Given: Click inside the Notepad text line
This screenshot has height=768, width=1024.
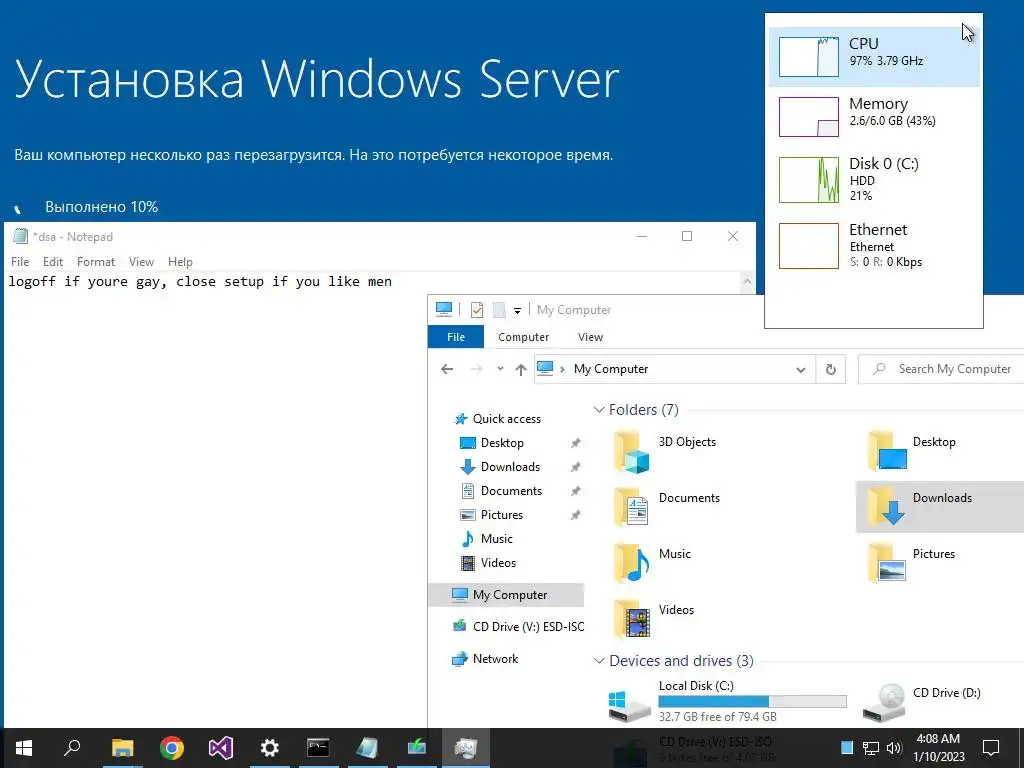Looking at the screenshot, I should 200,281.
